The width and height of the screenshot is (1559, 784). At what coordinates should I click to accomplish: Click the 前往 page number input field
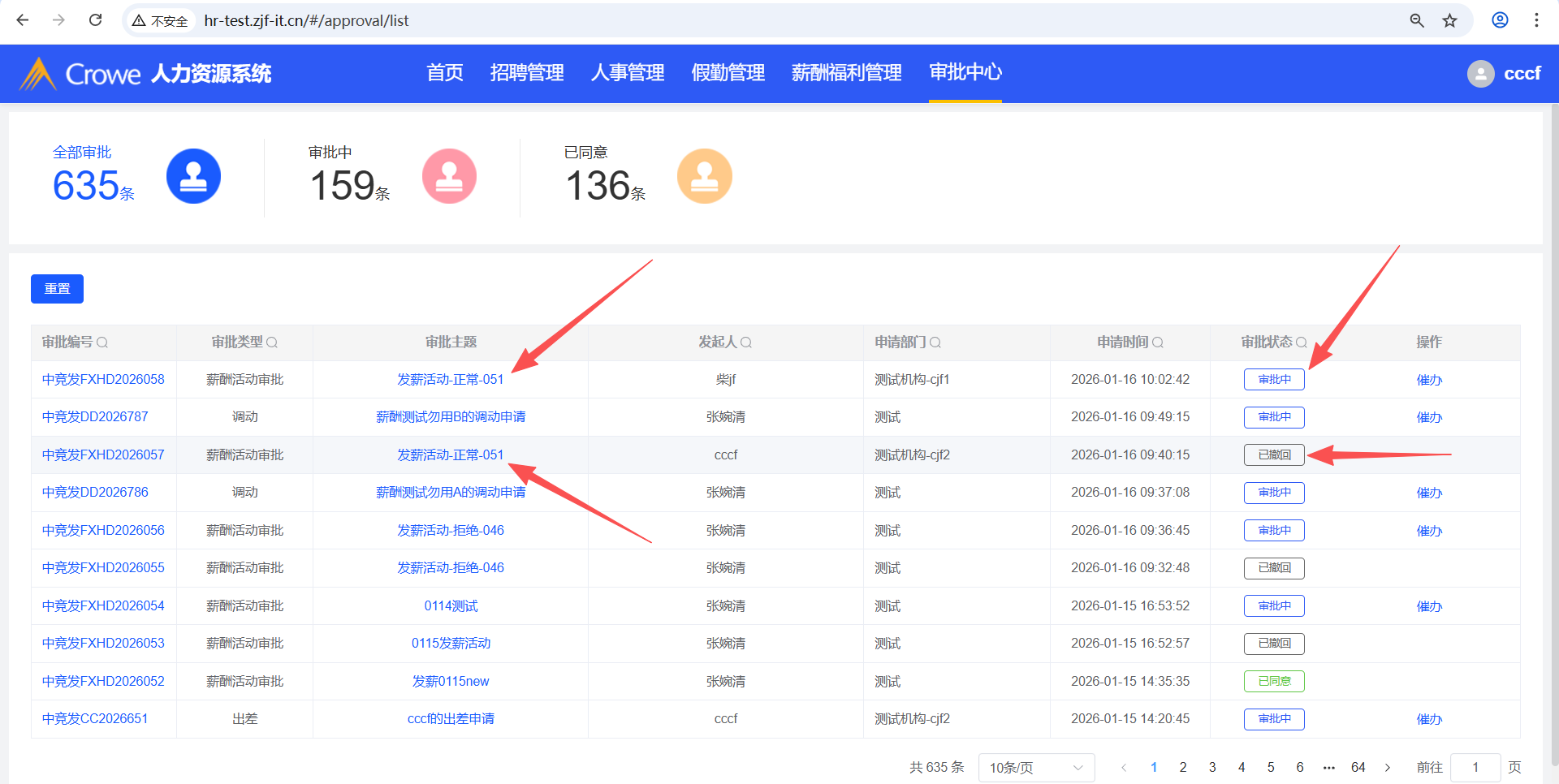pyautogui.click(x=1475, y=768)
